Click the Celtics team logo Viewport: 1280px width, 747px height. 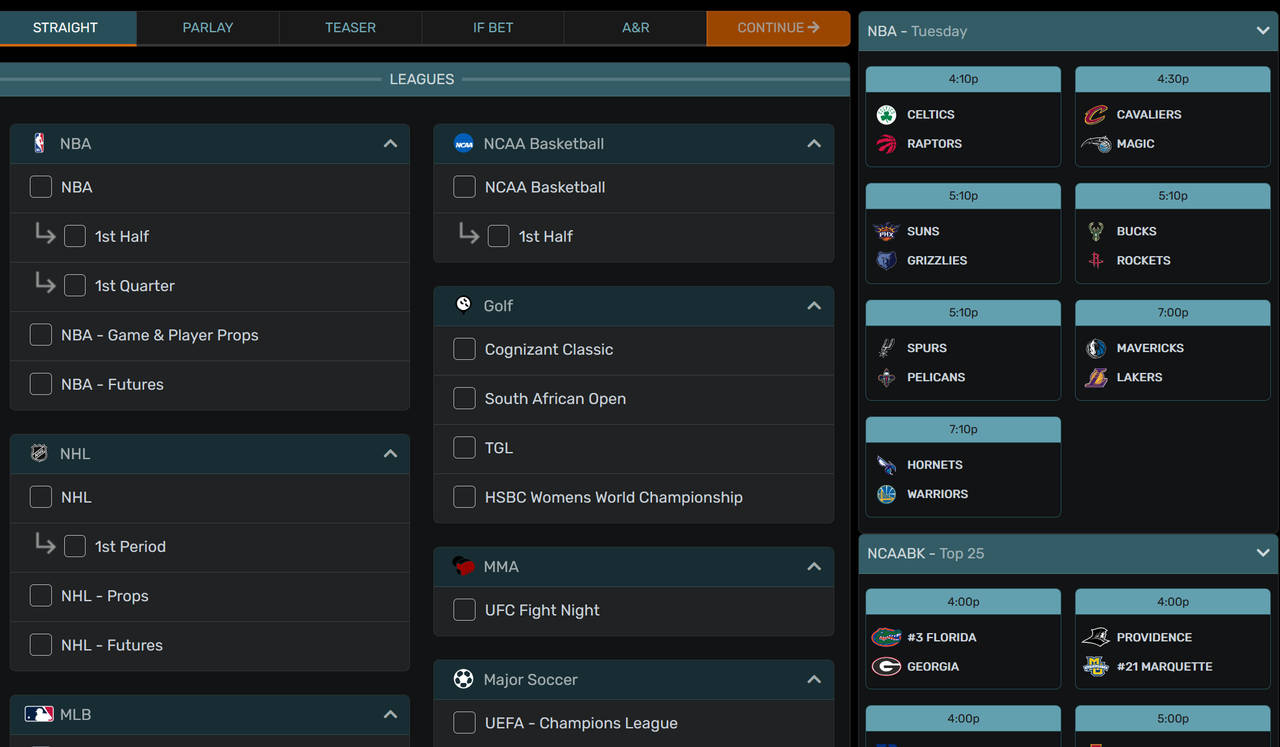coord(886,114)
